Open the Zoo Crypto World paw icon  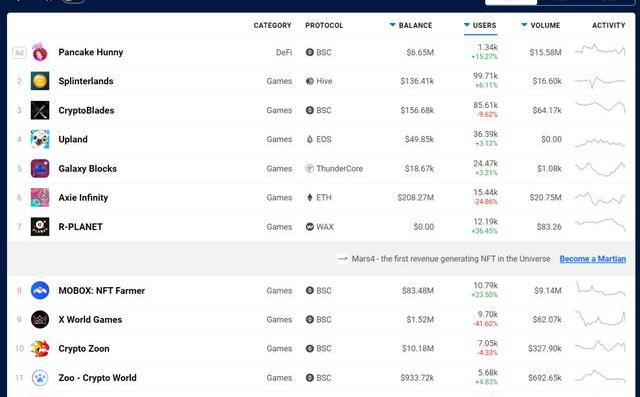point(40,378)
